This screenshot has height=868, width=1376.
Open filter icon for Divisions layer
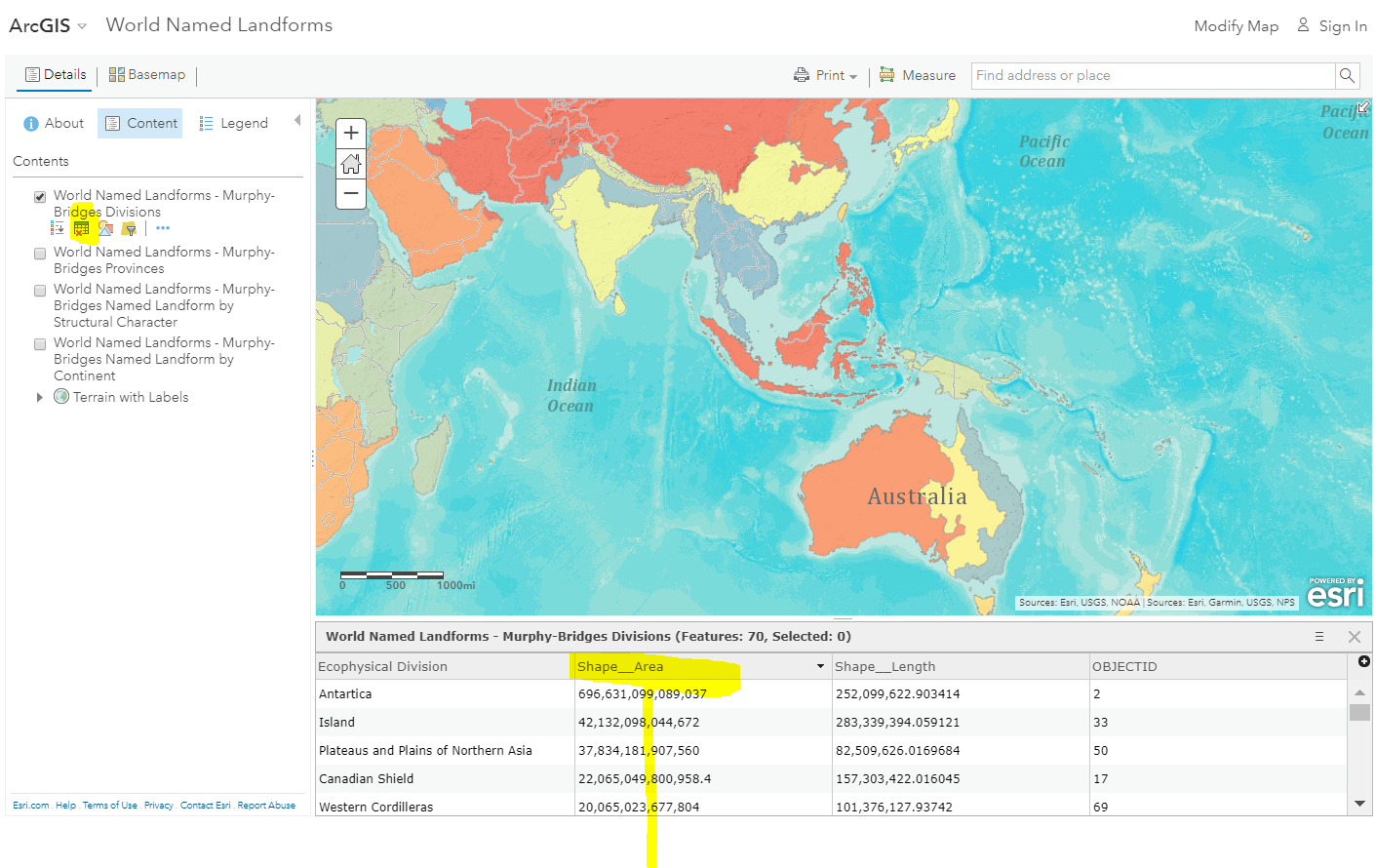tap(129, 228)
